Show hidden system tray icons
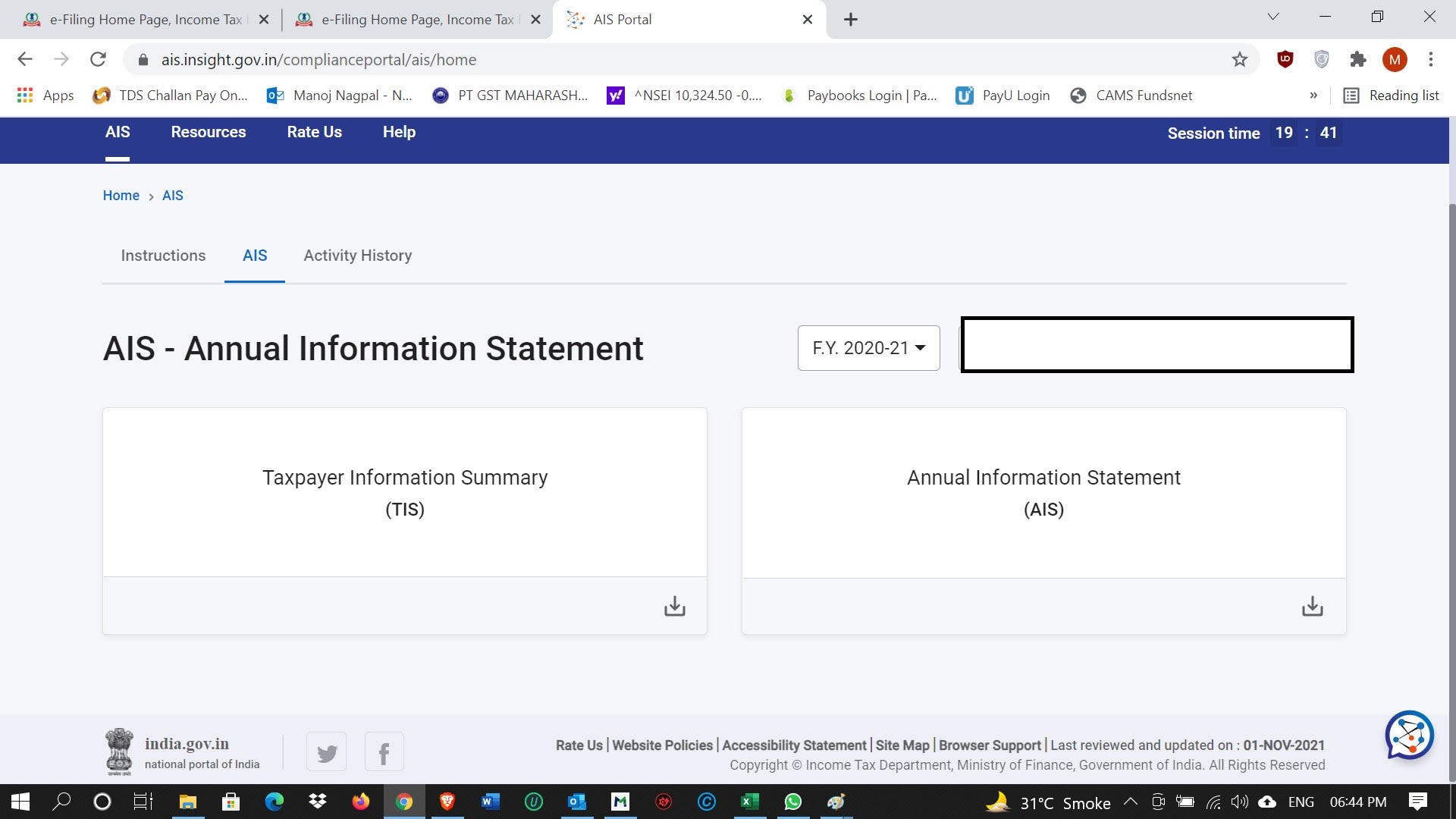The height and width of the screenshot is (819, 1456). pos(1130,802)
